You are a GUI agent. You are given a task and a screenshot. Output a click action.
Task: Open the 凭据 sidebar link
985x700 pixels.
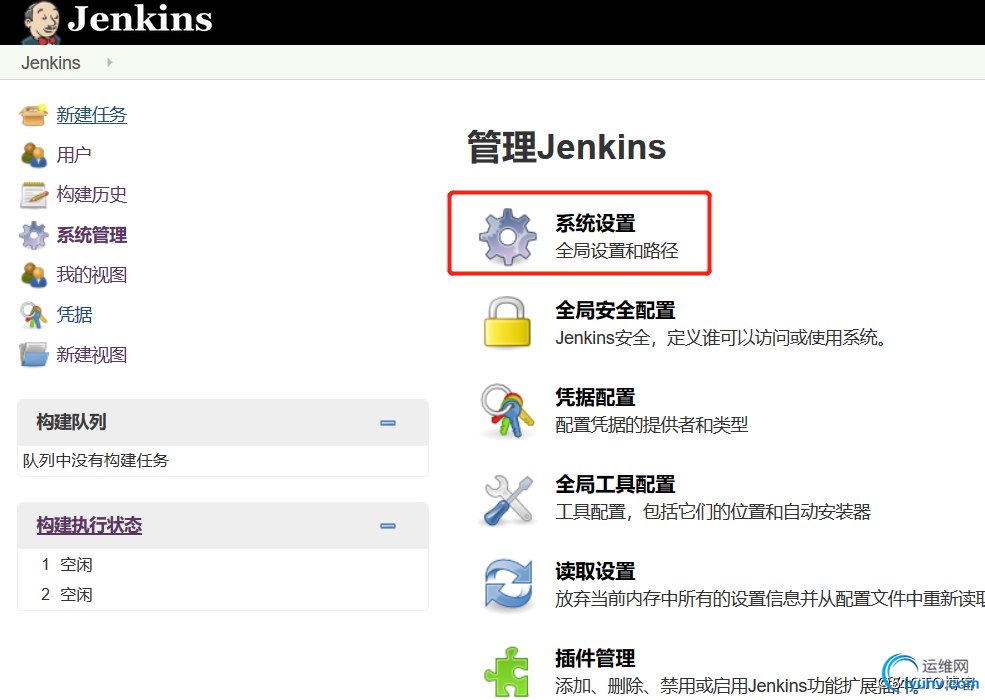pos(74,314)
